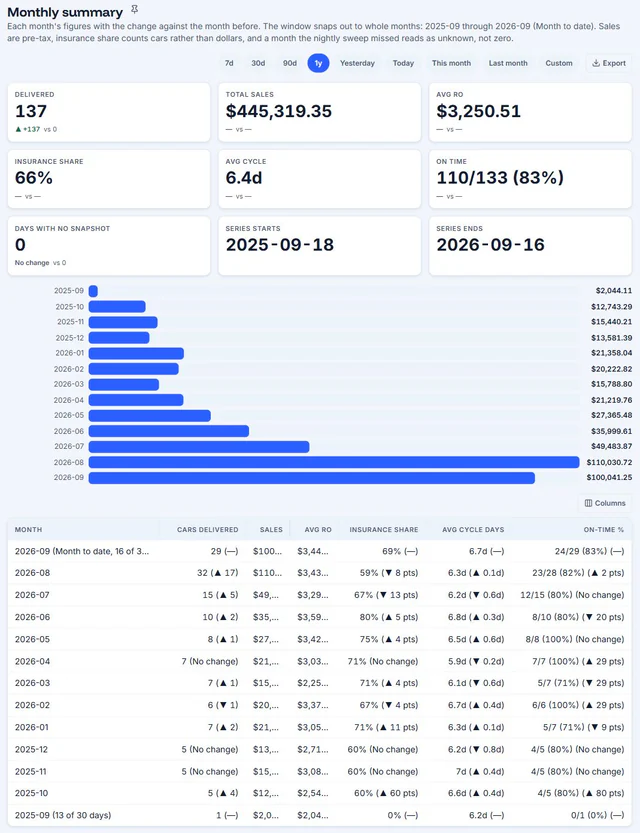Click the Series Starts 2025-09-18 card
The image size is (640, 833).
319,246
